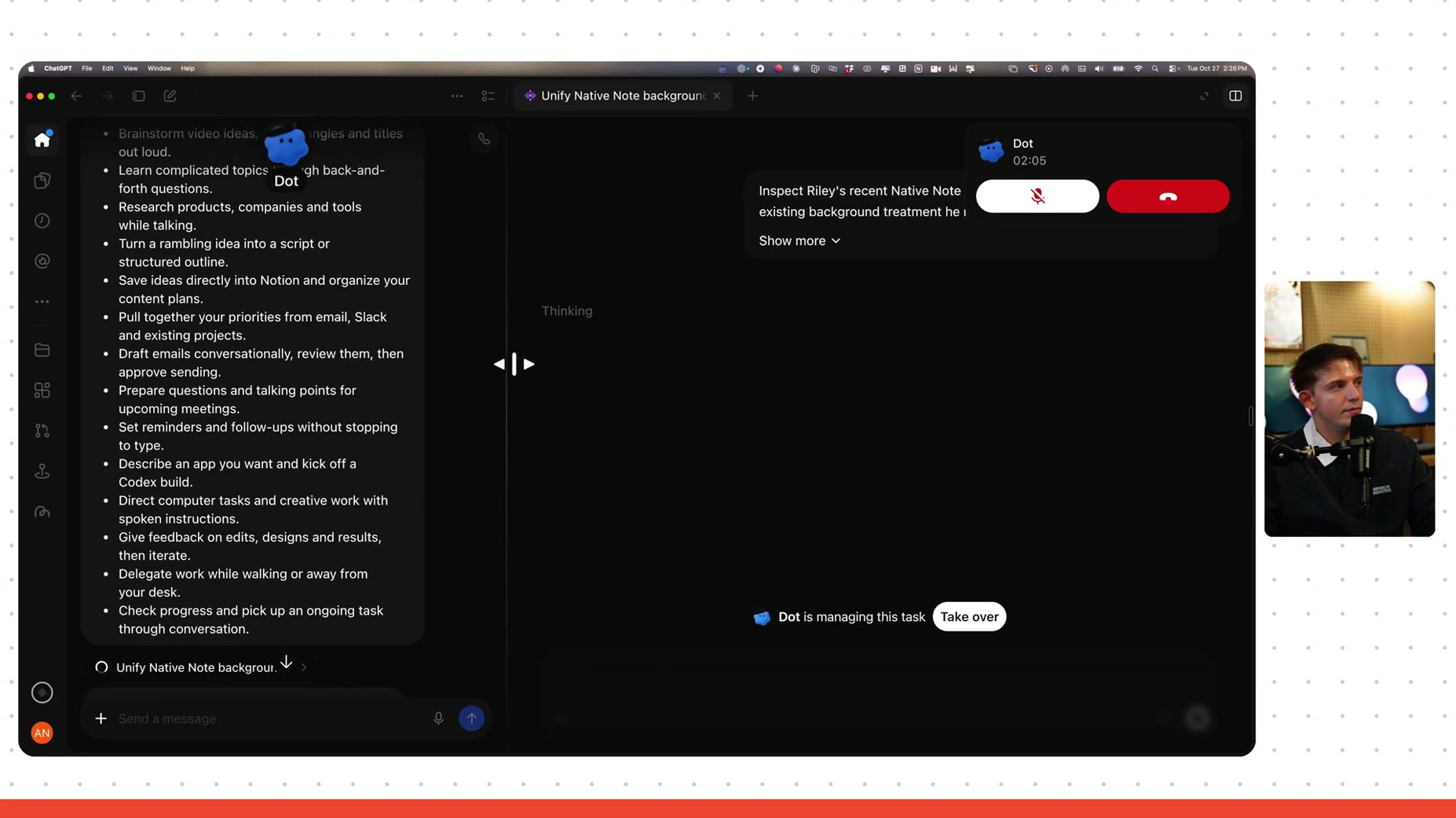1456x818 pixels.
Task: Open Control Center in the menu bar
Action: point(1173,68)
